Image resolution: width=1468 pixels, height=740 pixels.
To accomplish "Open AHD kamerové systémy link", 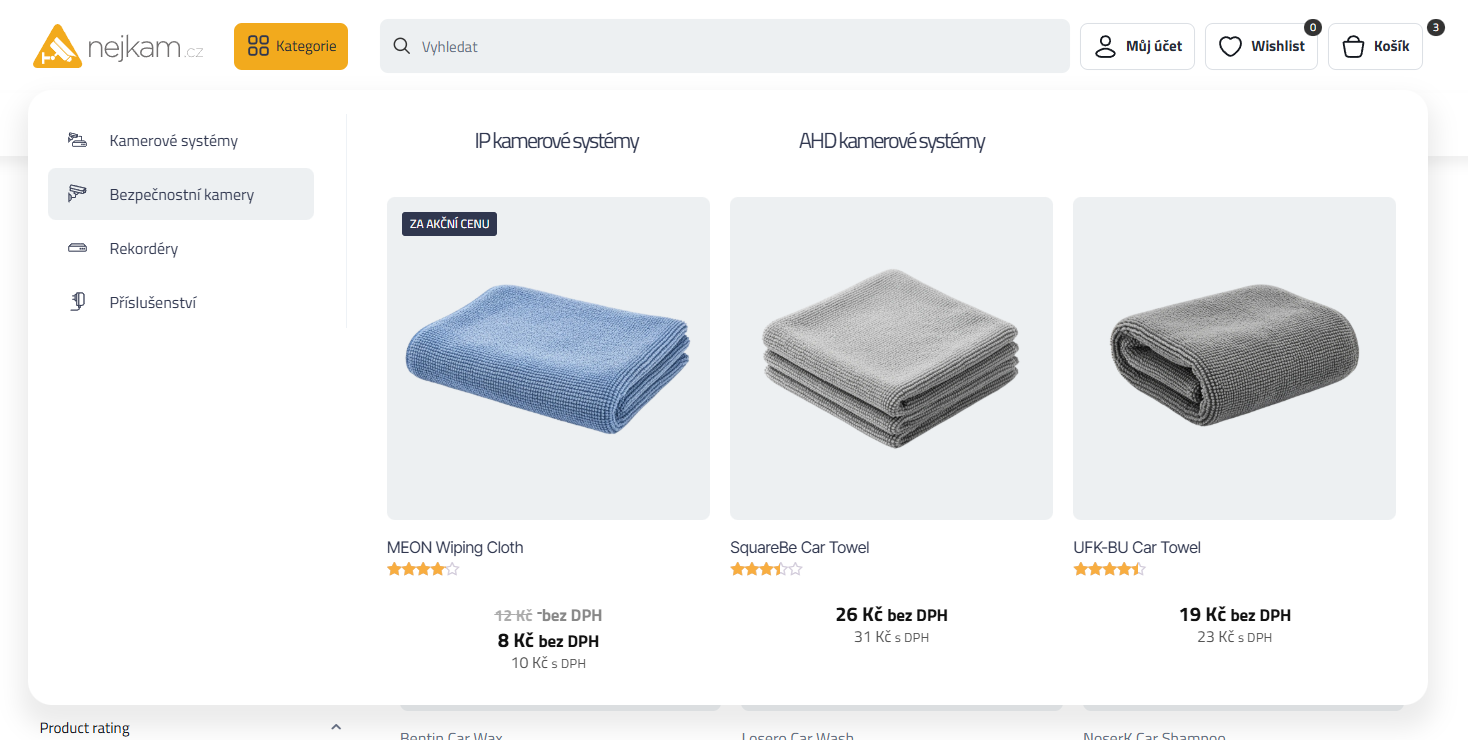I will point(891,141).
